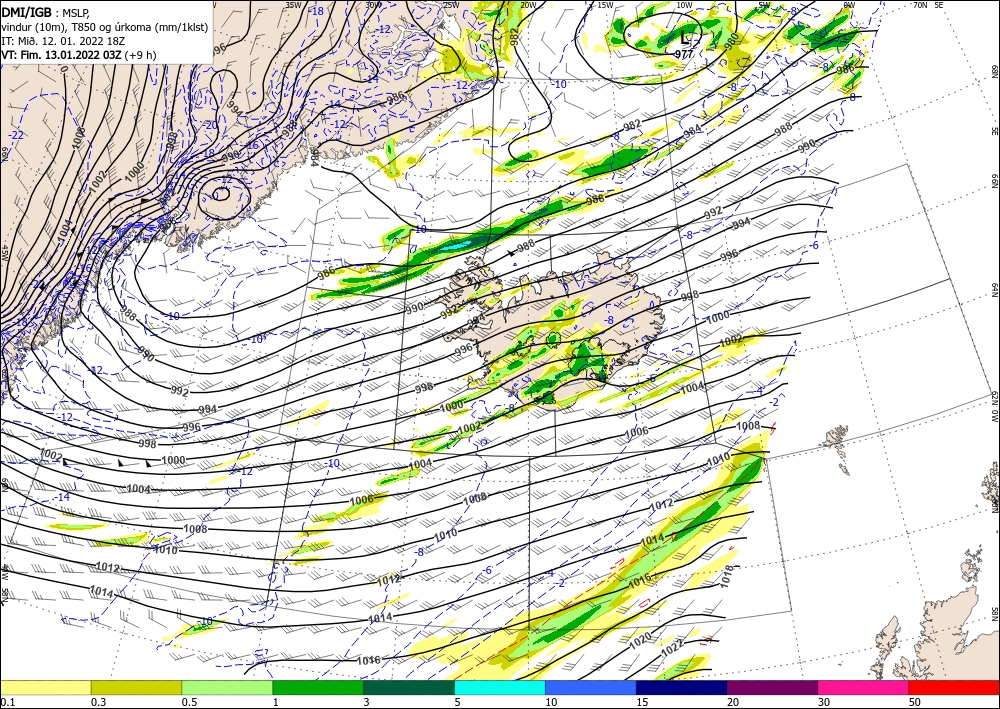Click the '1018' isobar label

[x=728, y=576]
